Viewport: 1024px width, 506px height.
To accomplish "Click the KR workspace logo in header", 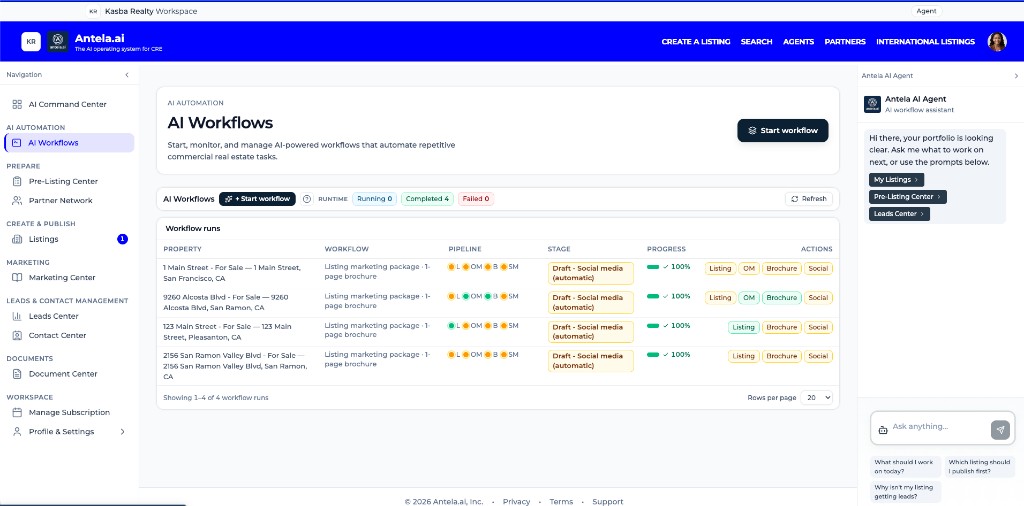I will pyautogui.click(x=31, y=41).
